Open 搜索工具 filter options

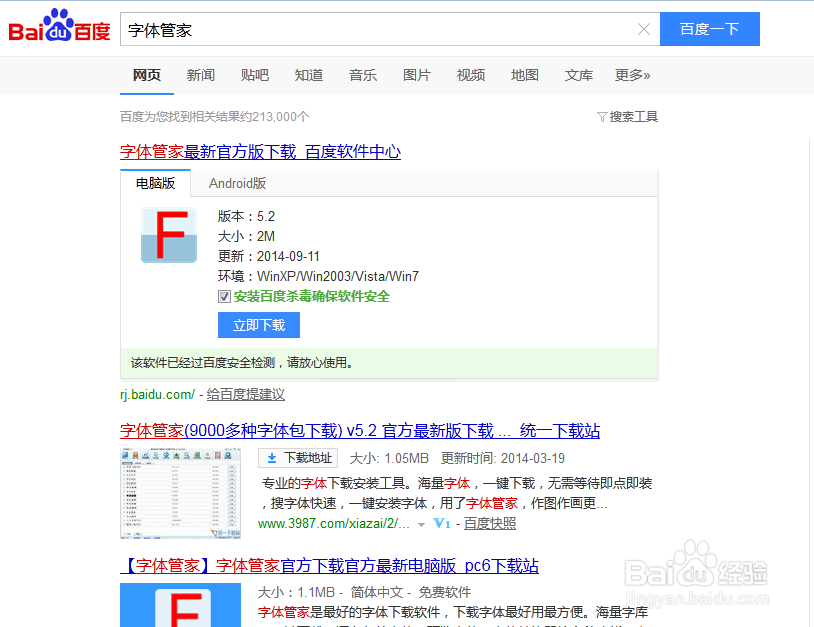627,117
